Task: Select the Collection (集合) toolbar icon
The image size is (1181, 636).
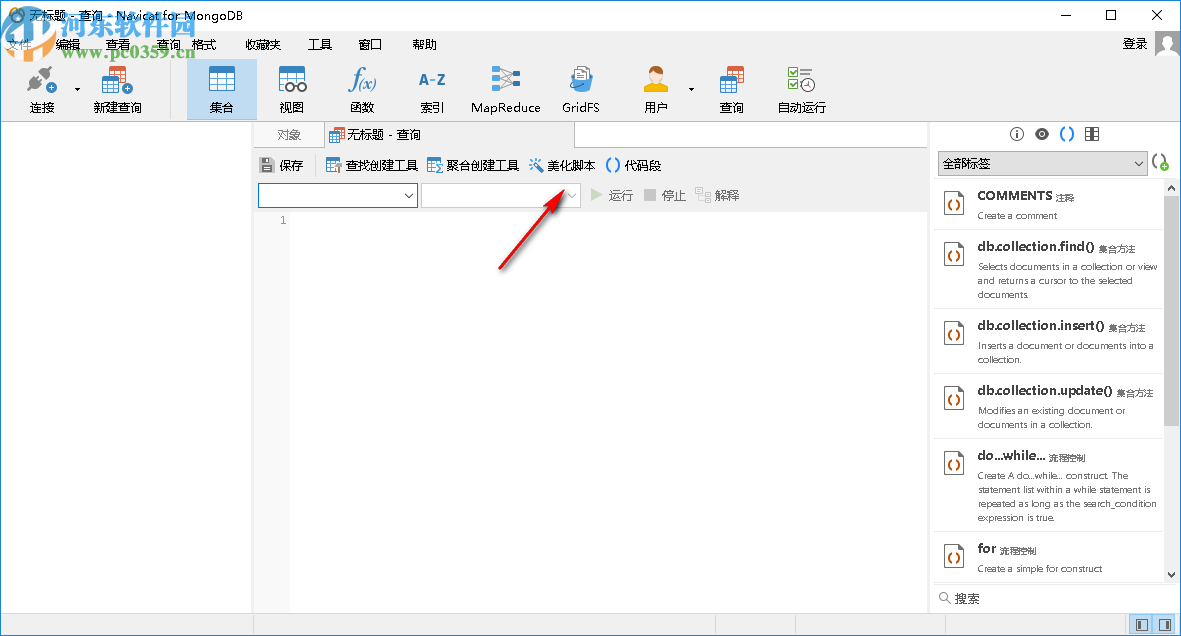Action: (221, 90)
